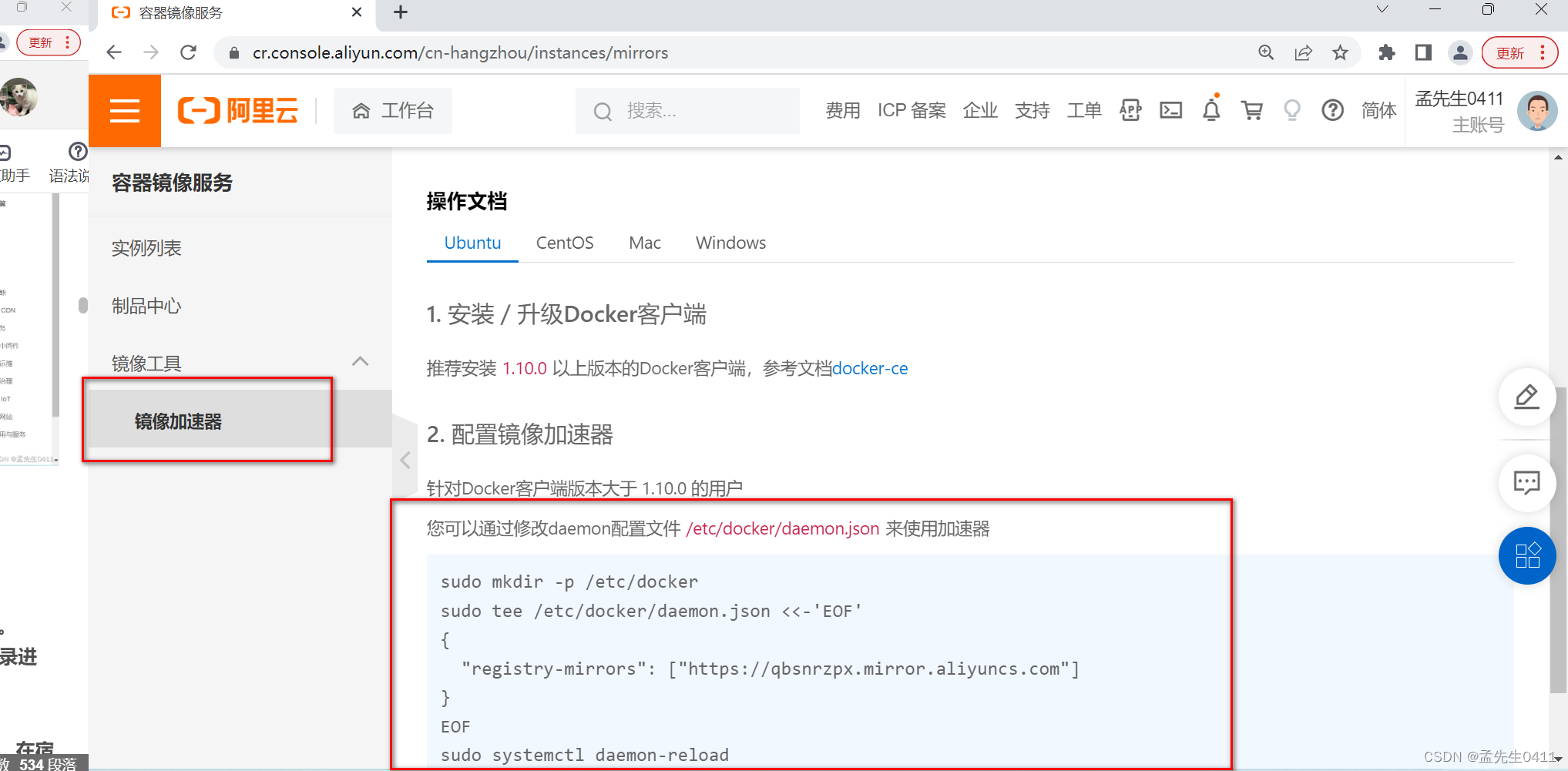Viewport: 1568px width, 771px height.
Task: Focus the 搜索 search field
Action: 687,111
